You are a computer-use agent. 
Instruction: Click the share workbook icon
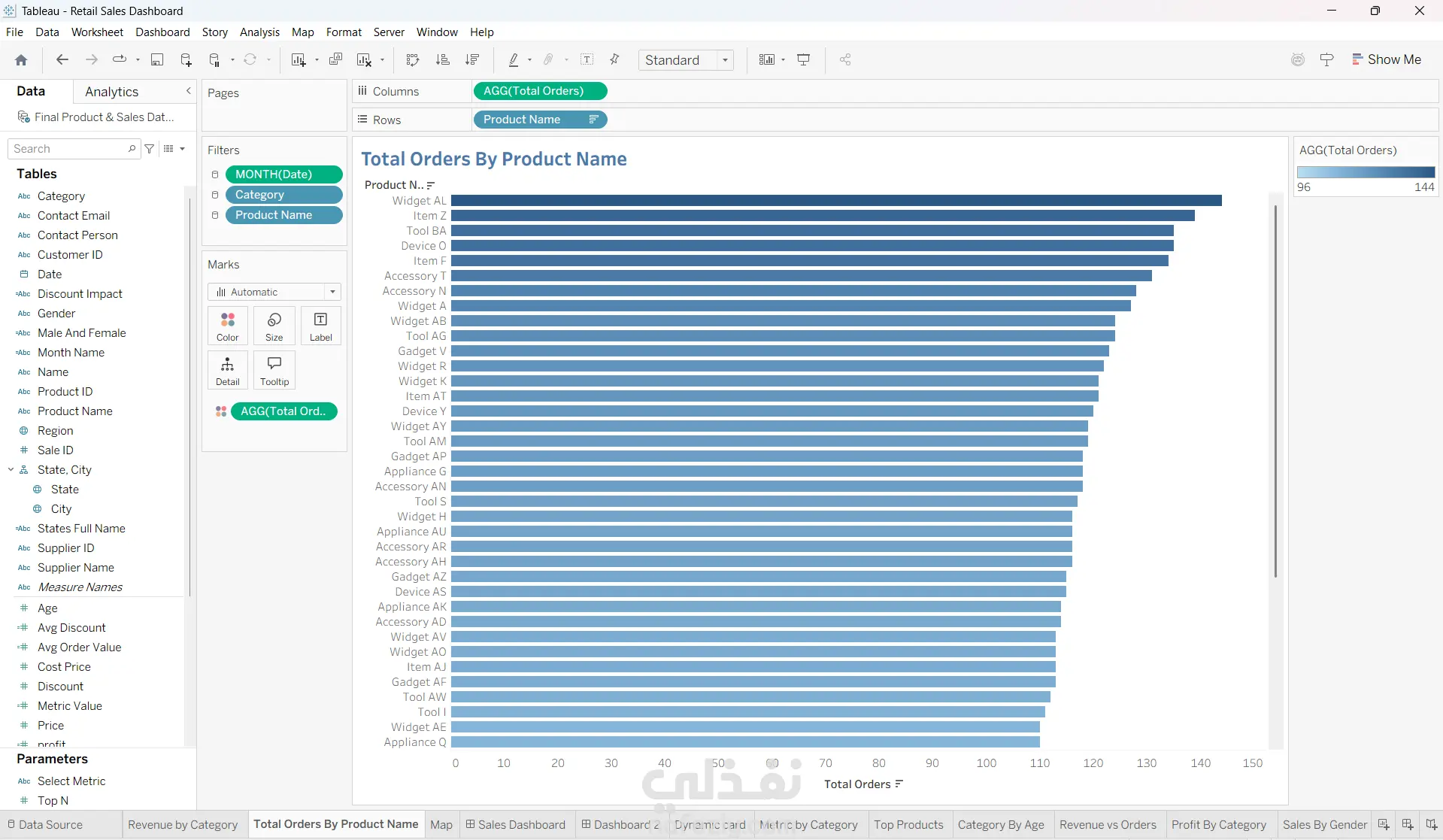point(845,60)
